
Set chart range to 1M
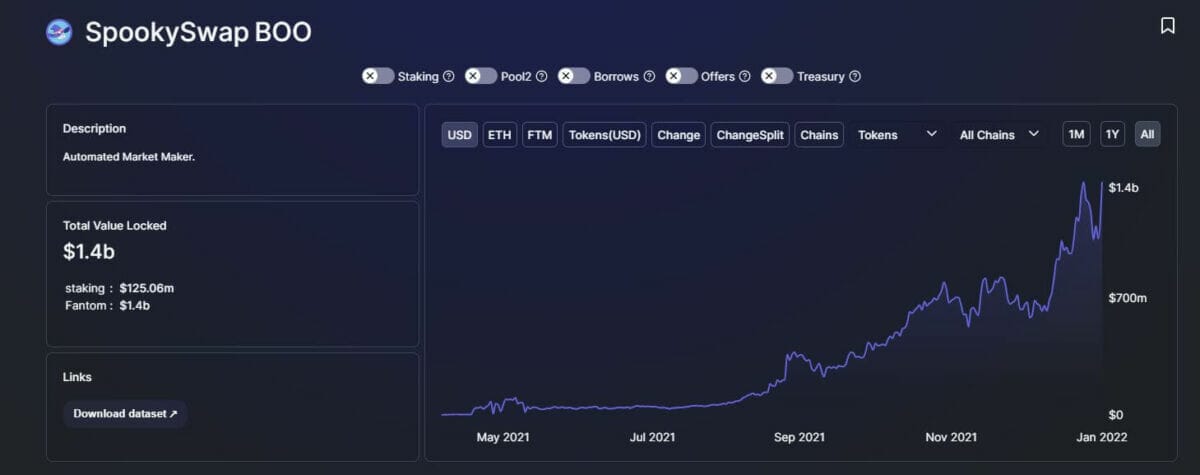point(1076,135)
